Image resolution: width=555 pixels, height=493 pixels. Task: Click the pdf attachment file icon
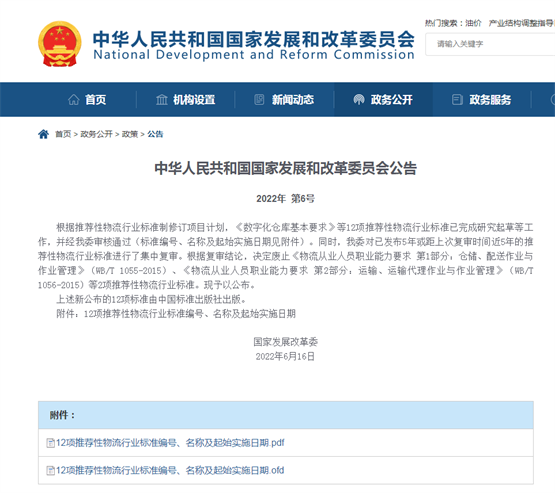pyautogui.click(x=51, y=443)
